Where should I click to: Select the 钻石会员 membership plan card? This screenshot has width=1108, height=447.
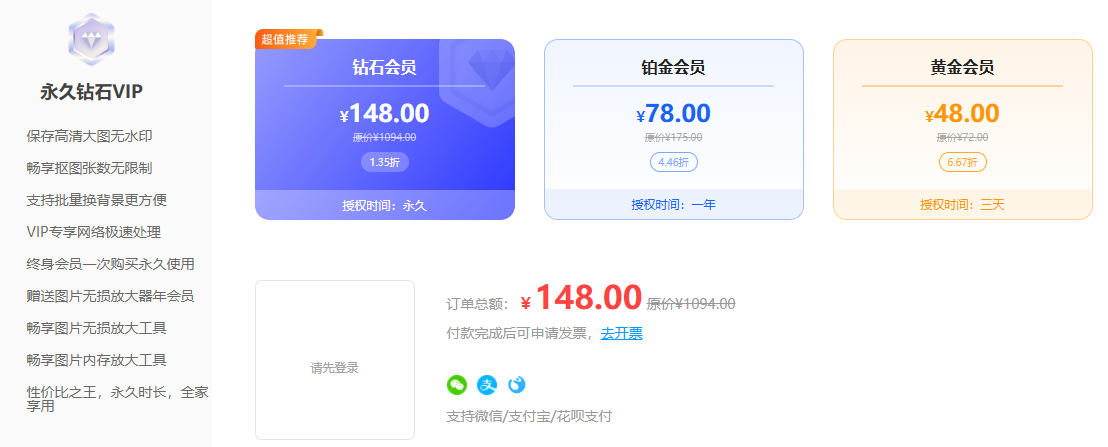pyautogui.click(x=385, y=129)
